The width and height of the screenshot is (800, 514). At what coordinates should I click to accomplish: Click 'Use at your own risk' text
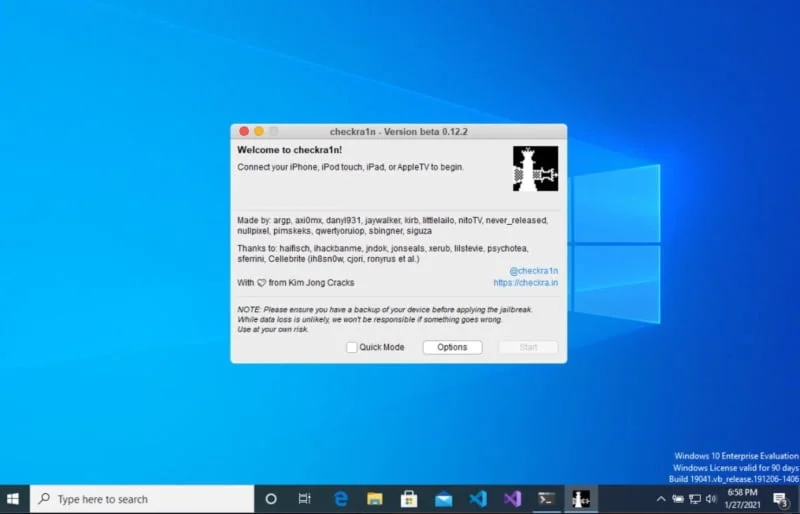coord(273,330)
